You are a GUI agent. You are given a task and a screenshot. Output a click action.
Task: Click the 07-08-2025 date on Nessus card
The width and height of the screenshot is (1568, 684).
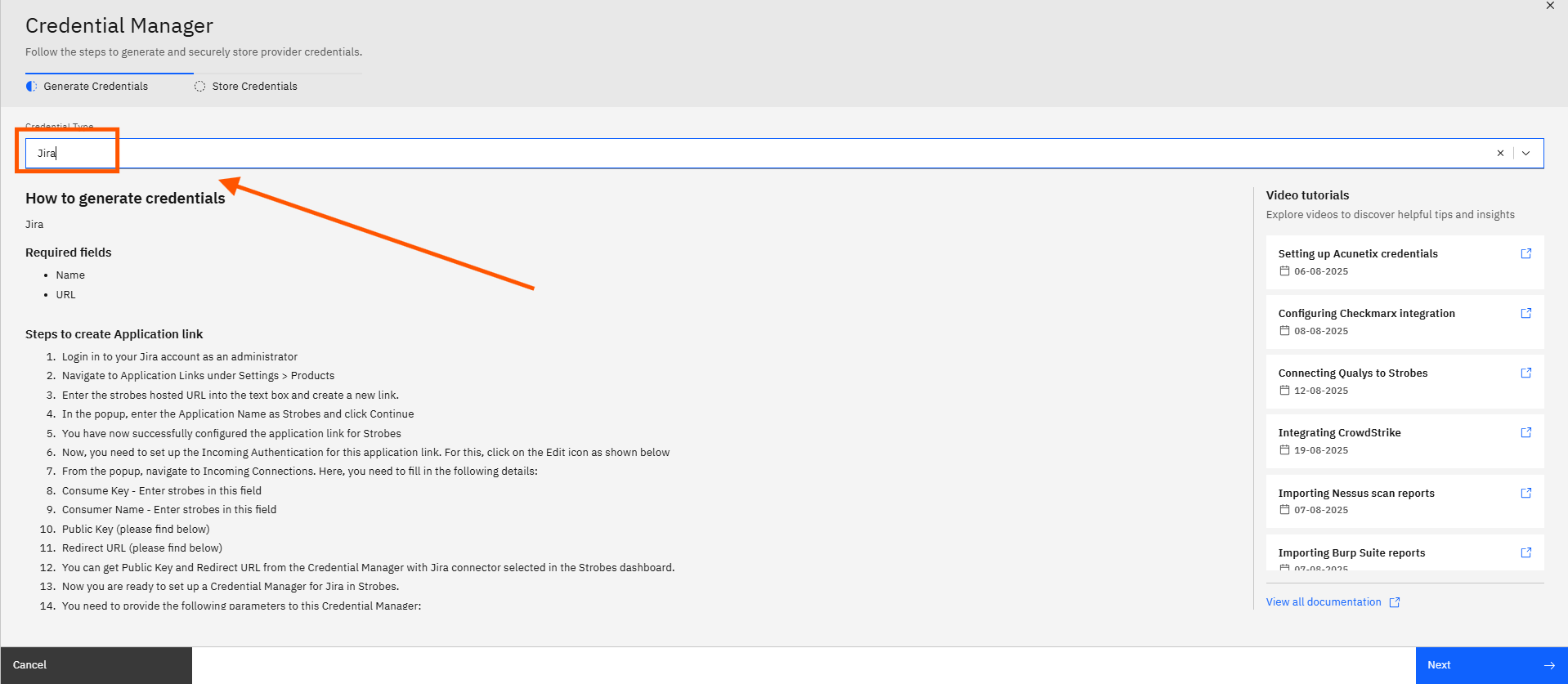click(x=1321, y=510)
